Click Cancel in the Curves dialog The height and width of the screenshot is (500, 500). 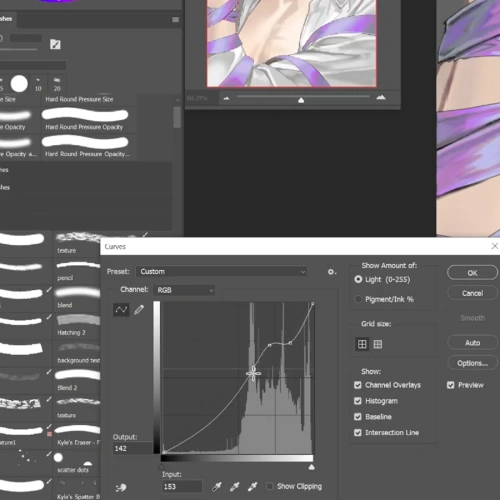pos(472,293)
